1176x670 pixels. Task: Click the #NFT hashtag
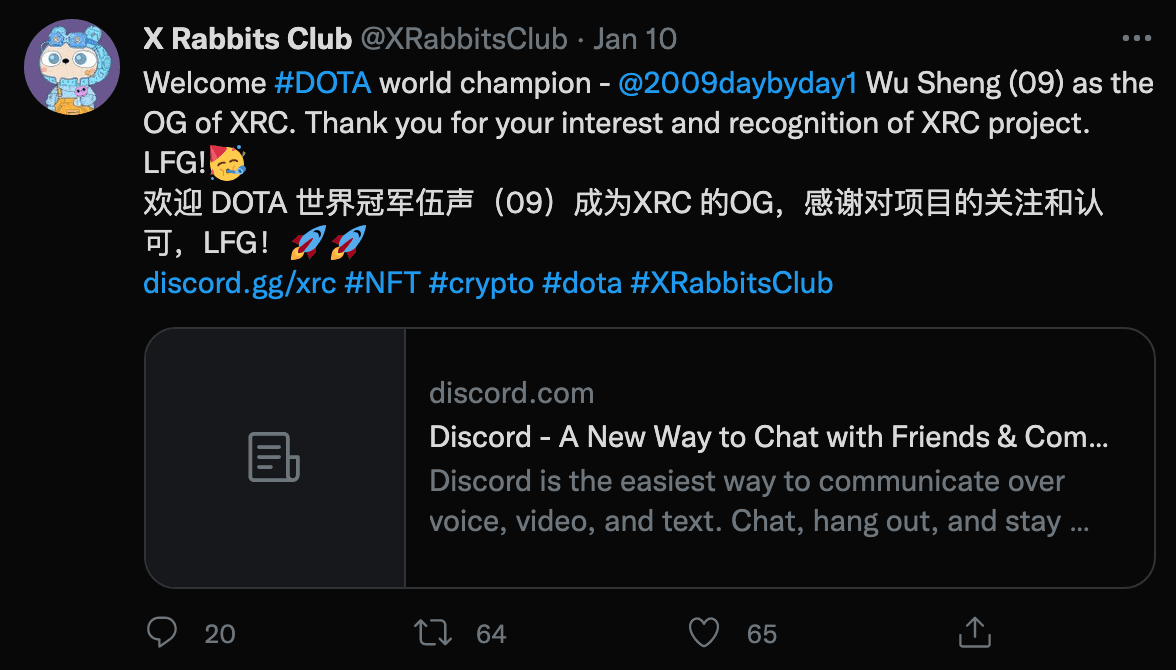[381, 283]
